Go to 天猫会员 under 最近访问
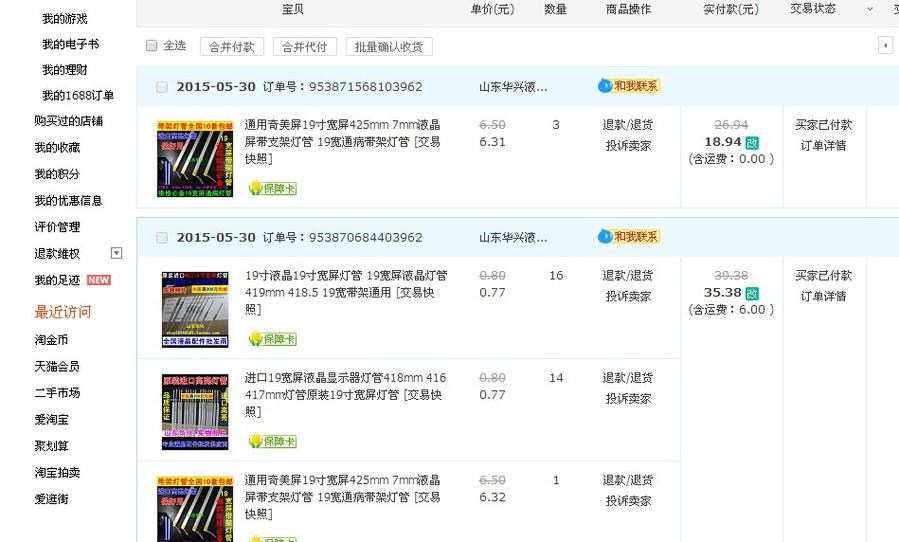899x542 pixels. click(x=57, y=366)
